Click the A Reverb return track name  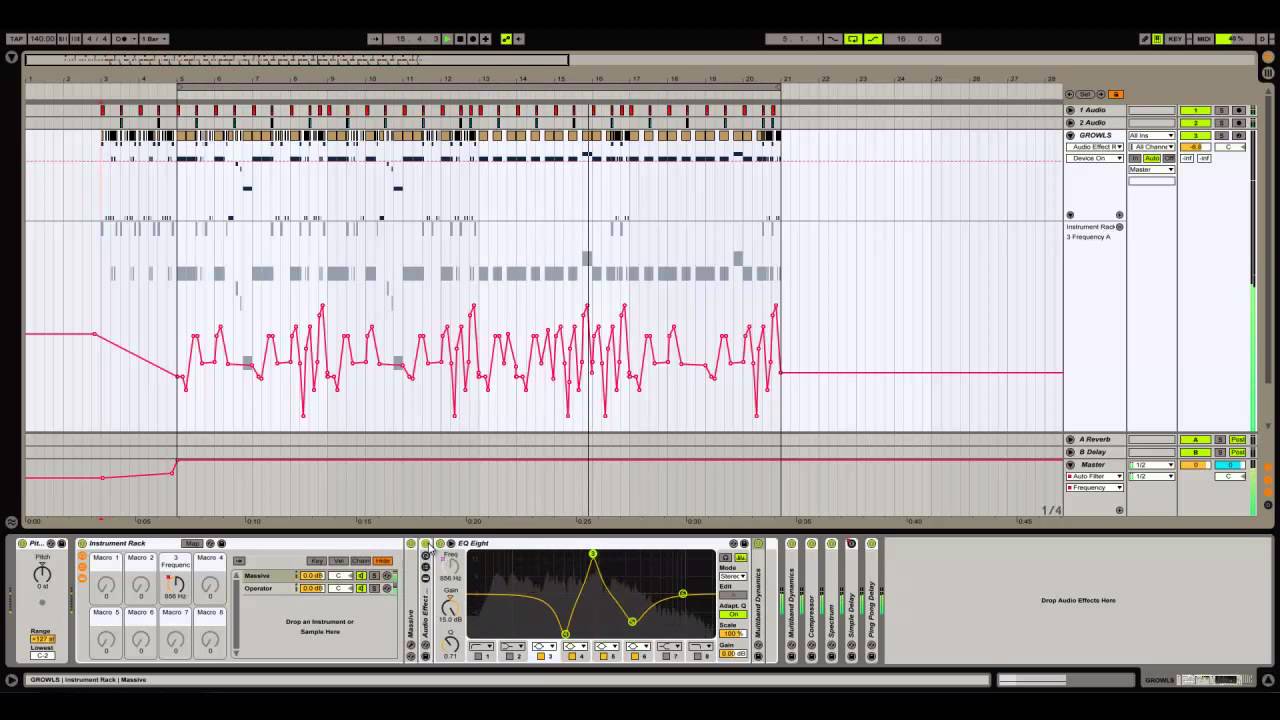pyautogui.click(x=1095, y=439)
